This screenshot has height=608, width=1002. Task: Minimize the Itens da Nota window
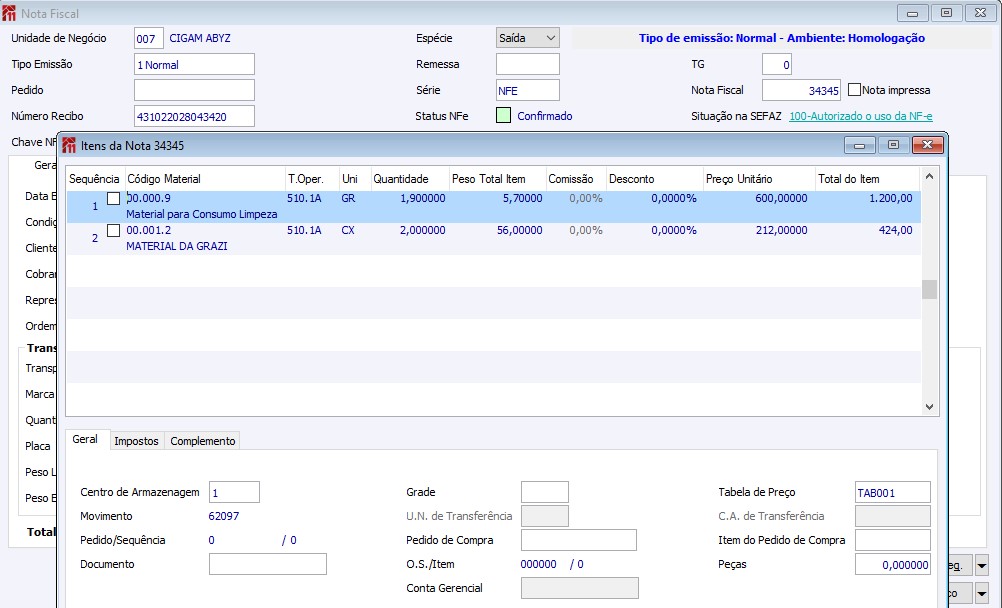click(859, 145)
